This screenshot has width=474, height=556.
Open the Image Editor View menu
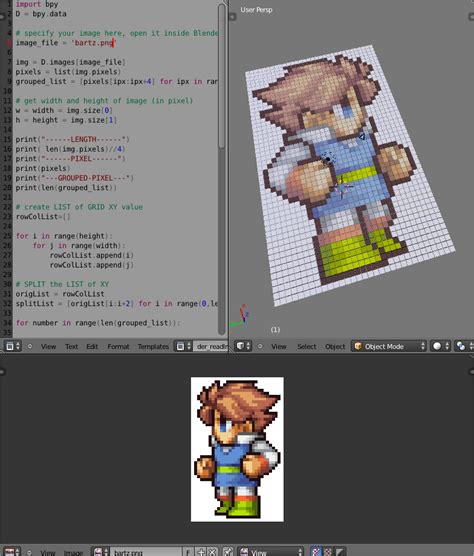click(x=48, y=552)
